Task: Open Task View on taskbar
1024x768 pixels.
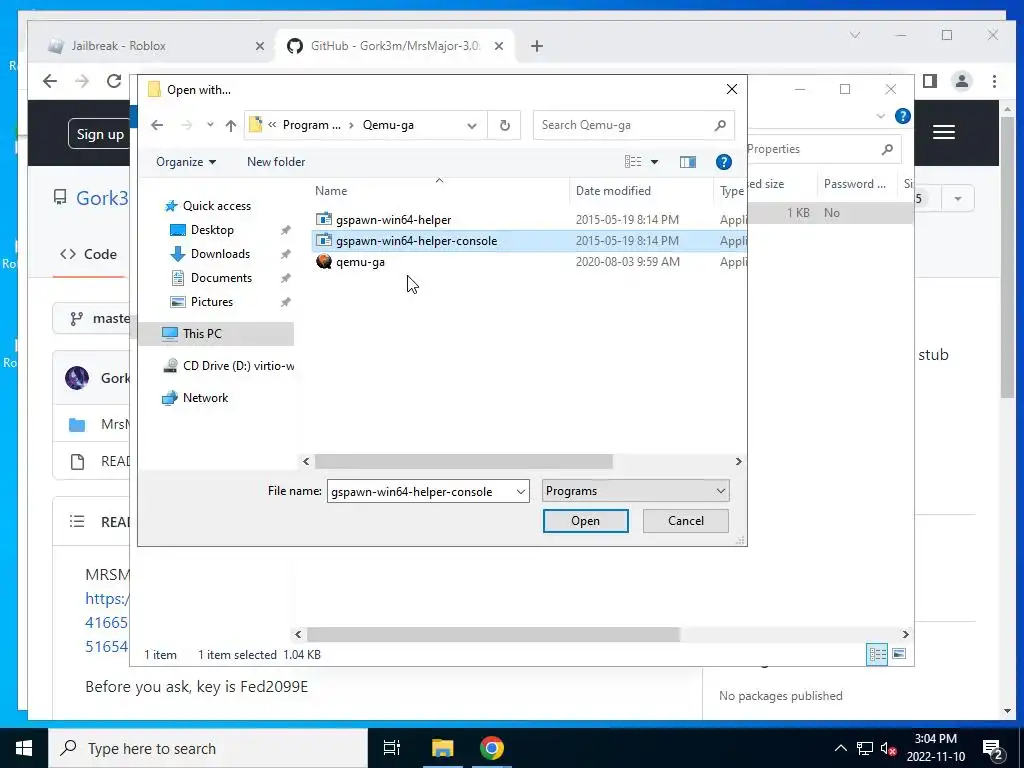Action: tap(392, 748)
